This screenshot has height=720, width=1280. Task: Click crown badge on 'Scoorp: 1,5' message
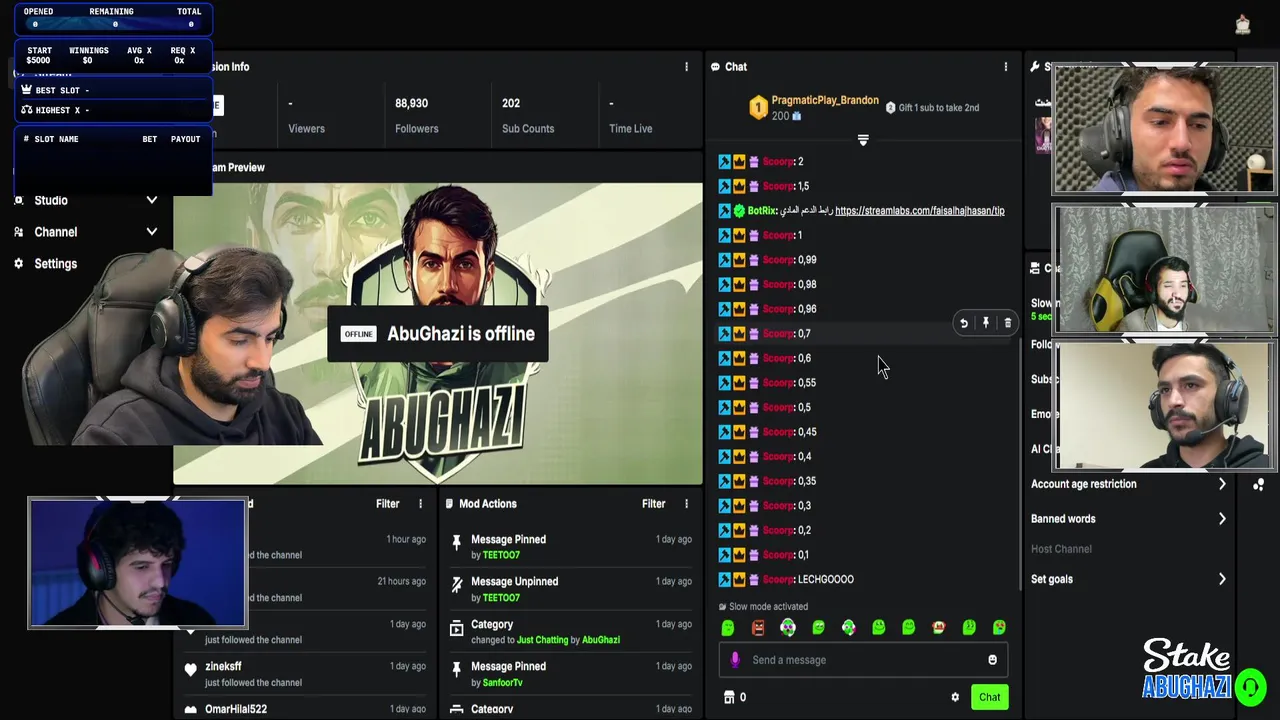740,186
